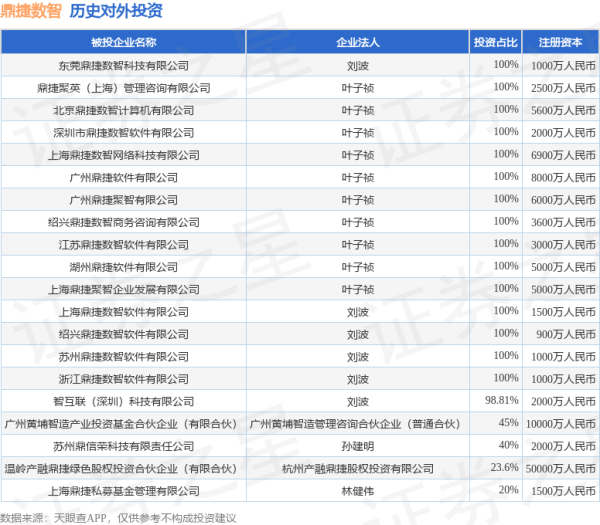Open 上海鼎捷私募基金管理有限公司 link
Viewport: 600px width, 525px height.
[123, 491]
